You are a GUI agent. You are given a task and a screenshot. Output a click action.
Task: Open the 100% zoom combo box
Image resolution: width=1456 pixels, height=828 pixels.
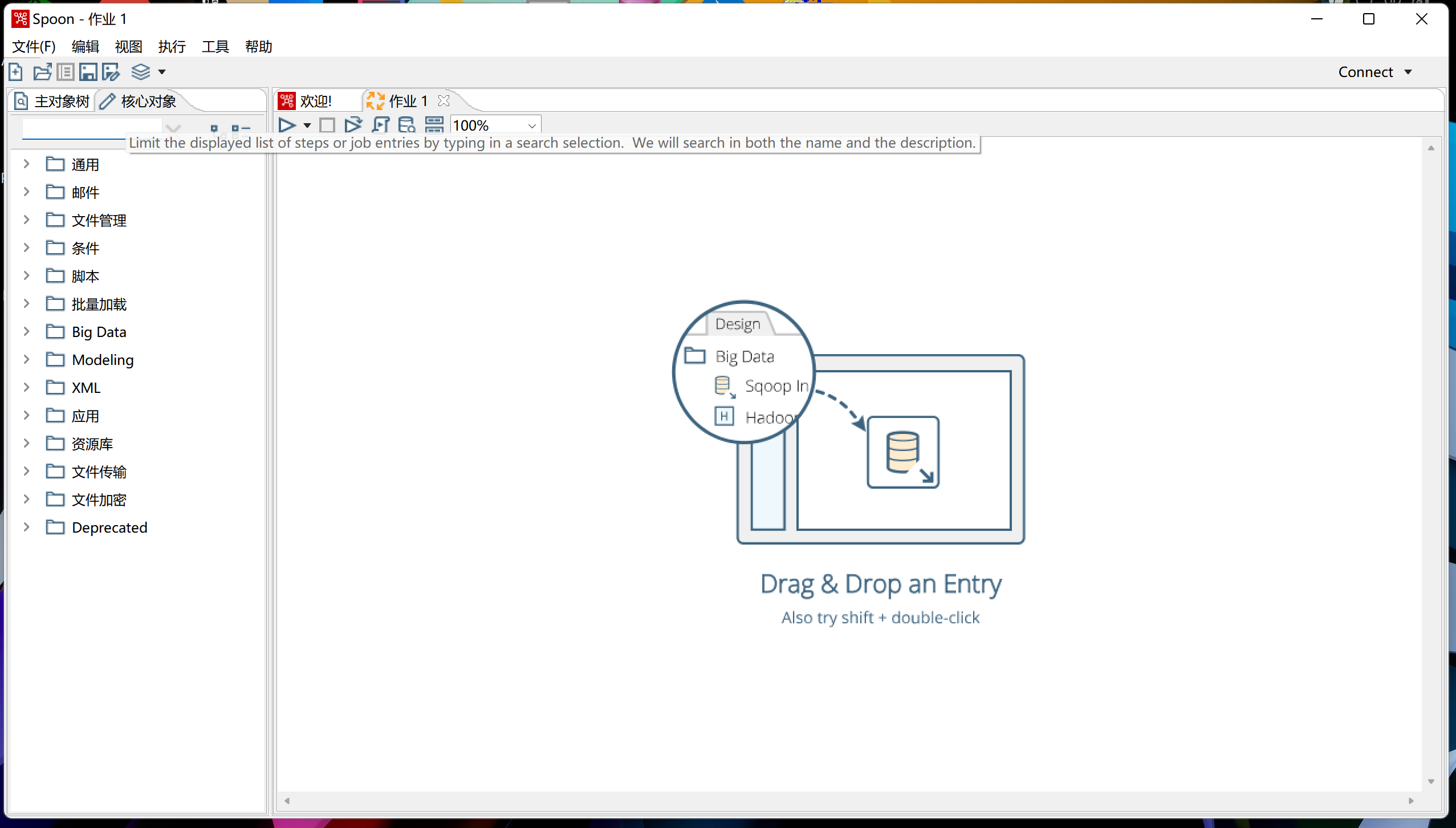tap(496, 125)
